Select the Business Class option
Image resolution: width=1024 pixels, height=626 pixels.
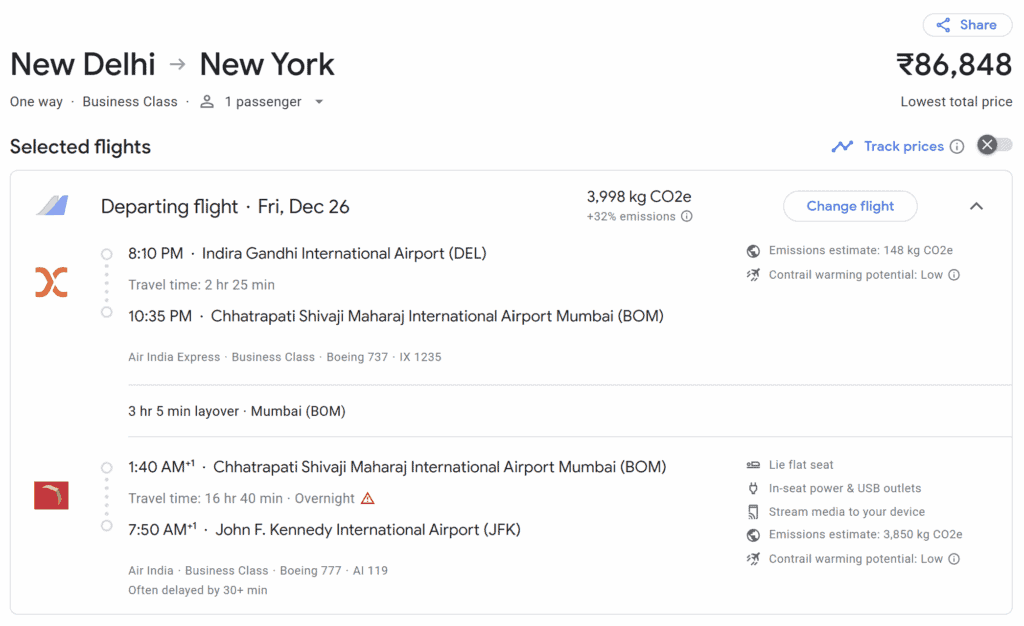[129, 101]
